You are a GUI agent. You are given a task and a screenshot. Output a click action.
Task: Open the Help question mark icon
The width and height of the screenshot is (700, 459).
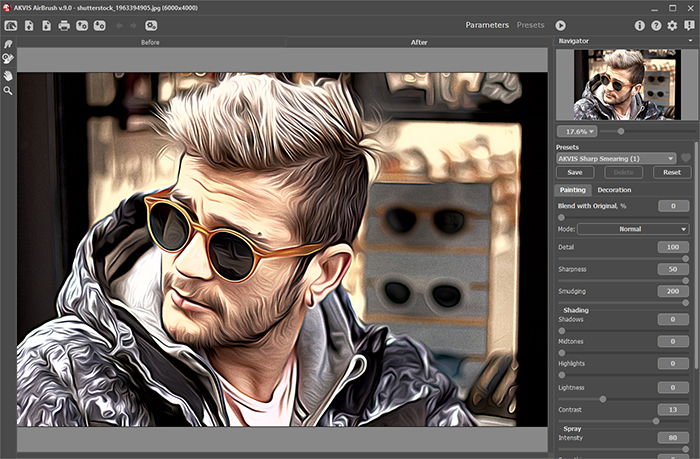pyautogui.click(x=656, y=25)
